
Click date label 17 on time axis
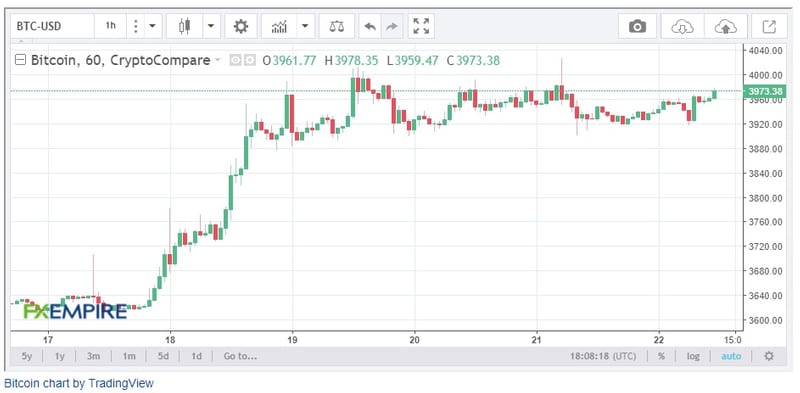coord(48,339)
